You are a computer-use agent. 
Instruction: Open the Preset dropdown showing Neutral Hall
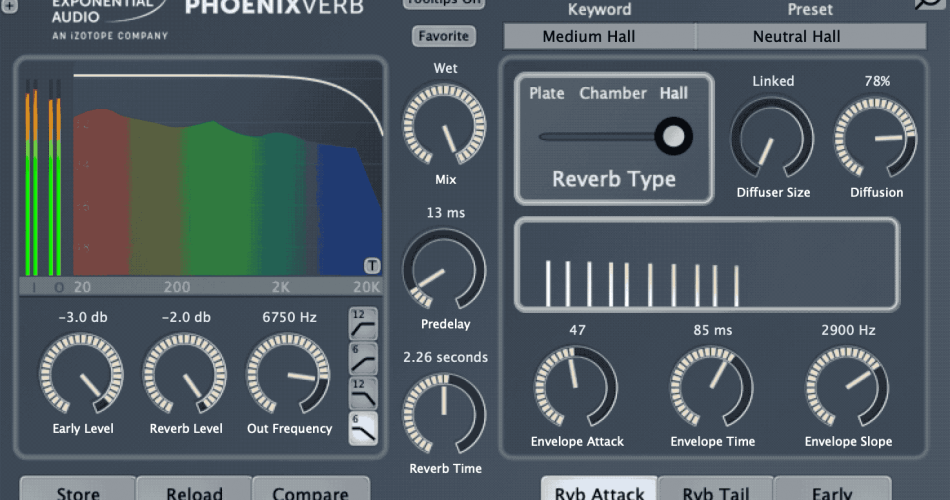click(x=811, y=36)
